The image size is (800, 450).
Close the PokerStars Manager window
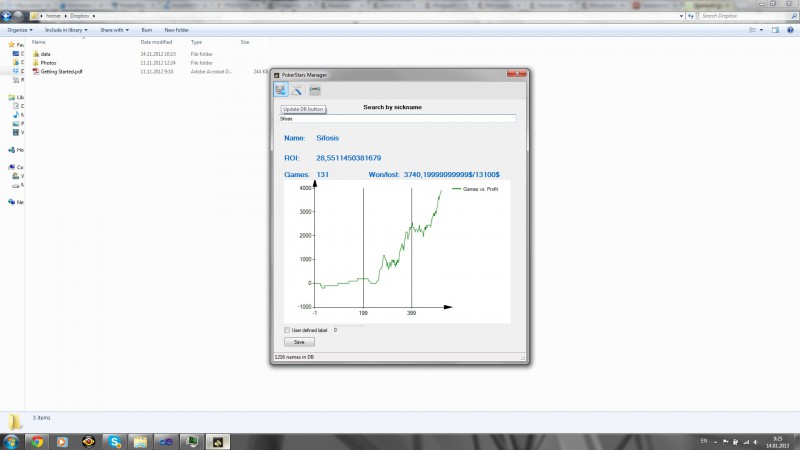517,74
